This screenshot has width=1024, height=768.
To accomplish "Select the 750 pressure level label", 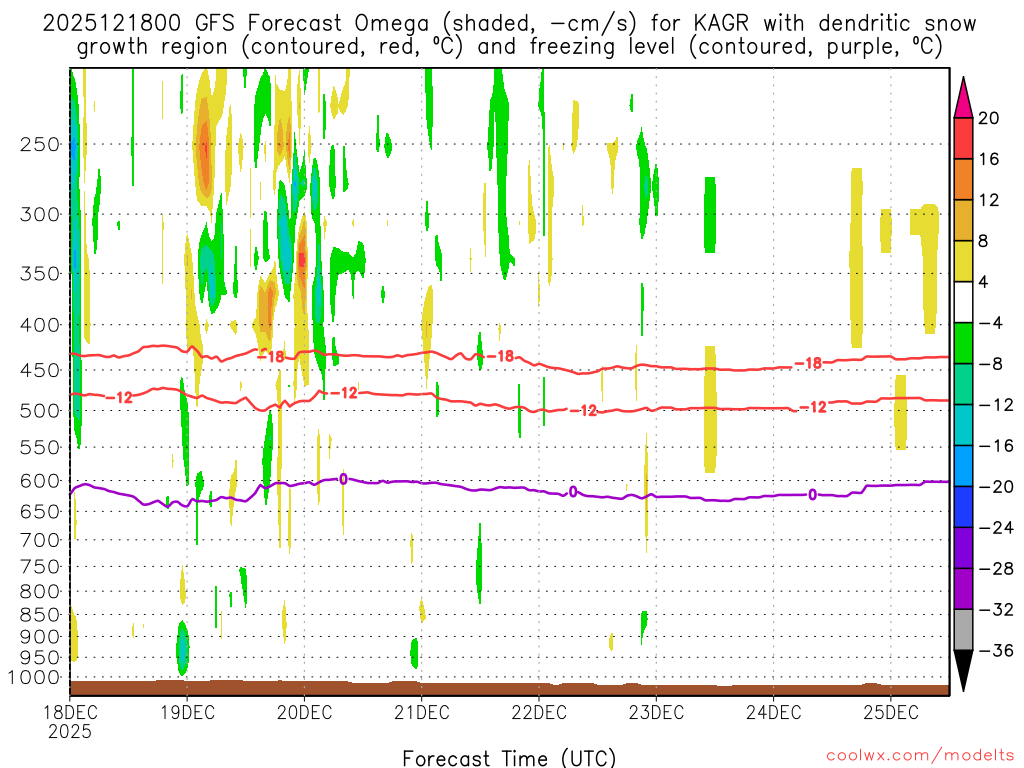I will pos(40,567).
